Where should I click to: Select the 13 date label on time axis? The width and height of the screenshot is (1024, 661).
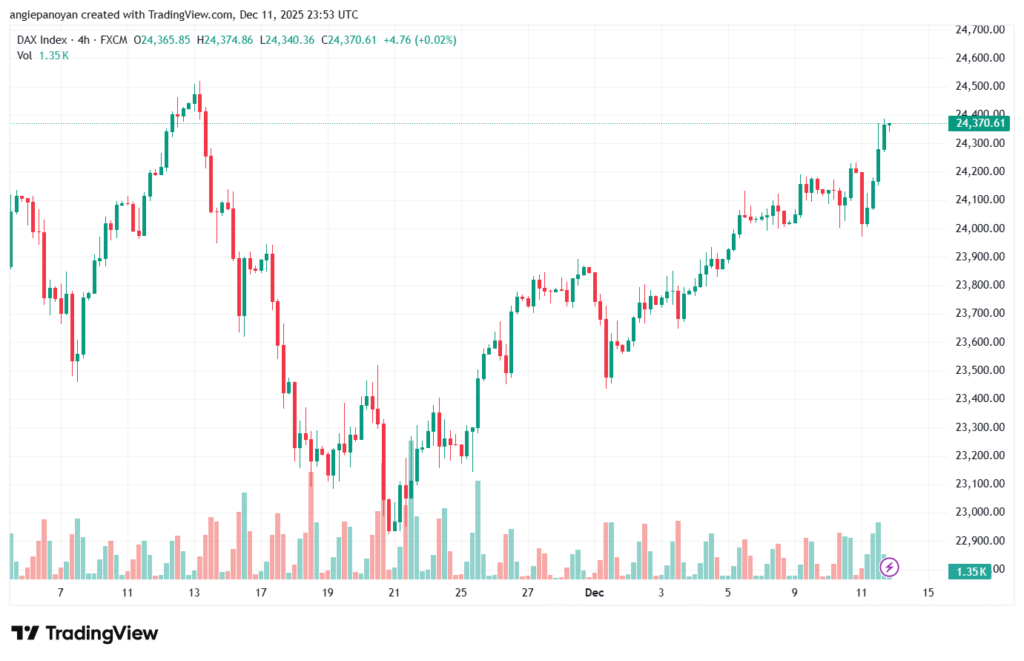pos(194,593)
